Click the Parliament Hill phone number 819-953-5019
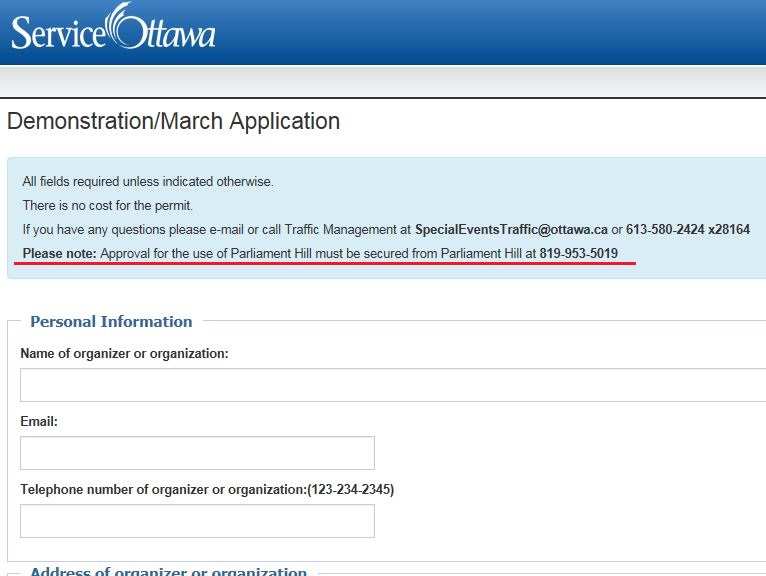 click(578, 253)
